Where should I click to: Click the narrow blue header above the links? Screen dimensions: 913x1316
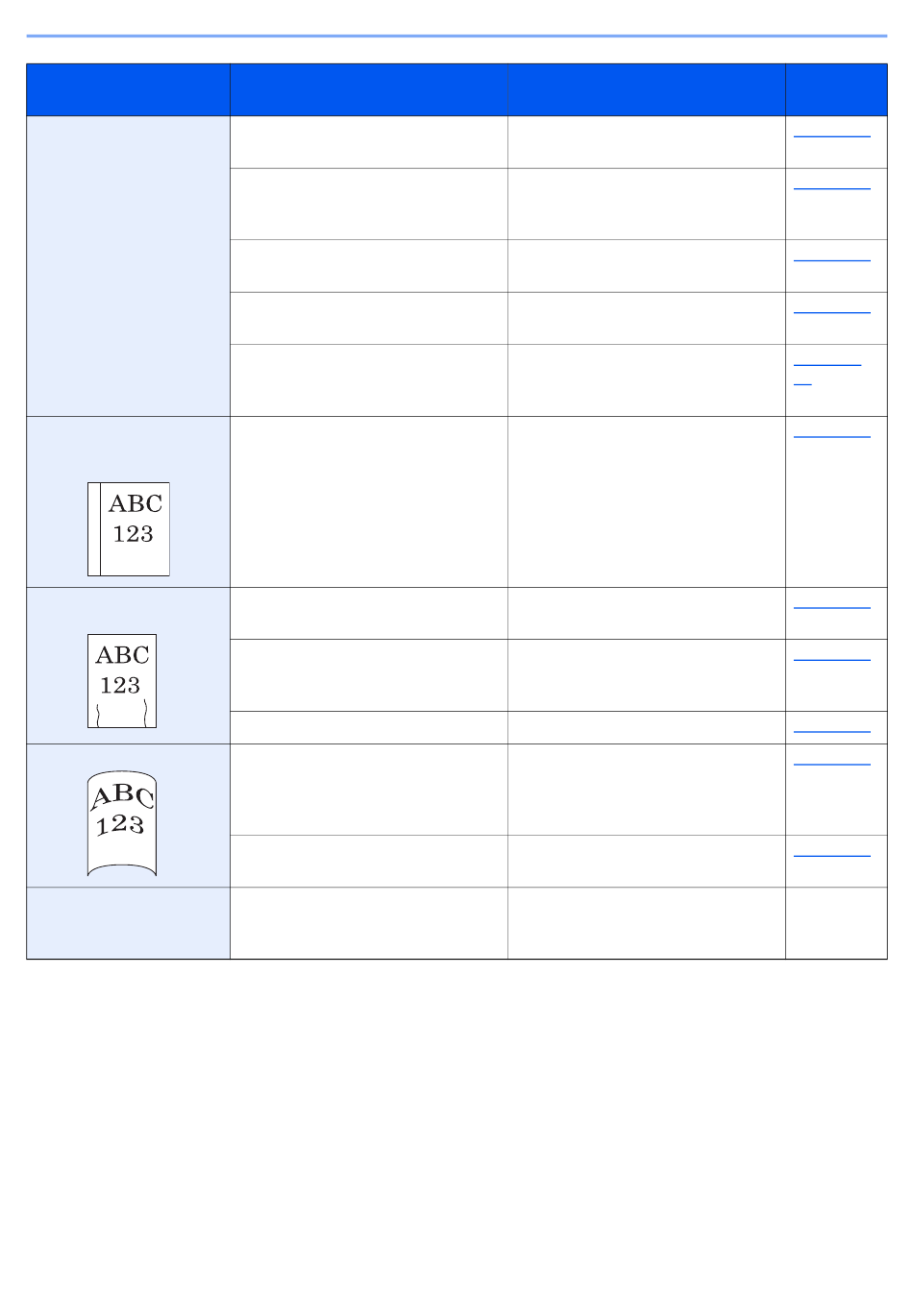coord(835,90)
